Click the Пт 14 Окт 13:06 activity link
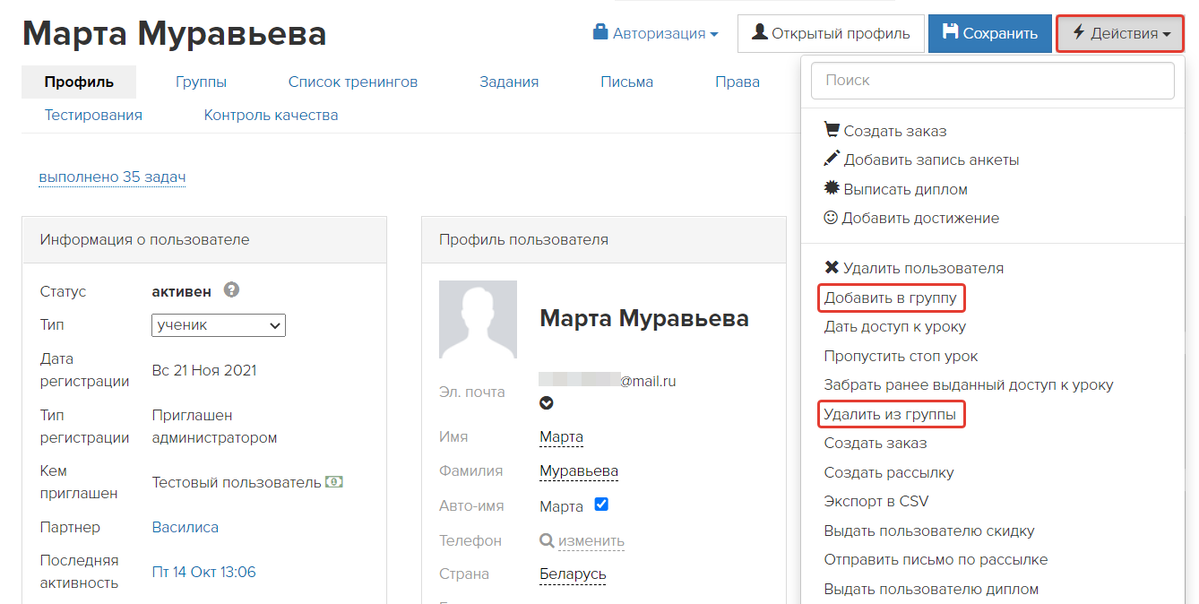Viewport: 1199px width, 604px height. 204,572
